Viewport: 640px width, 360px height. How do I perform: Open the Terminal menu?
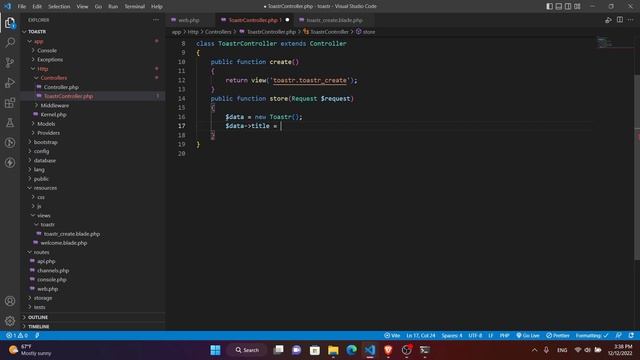(x=134, y=7)
